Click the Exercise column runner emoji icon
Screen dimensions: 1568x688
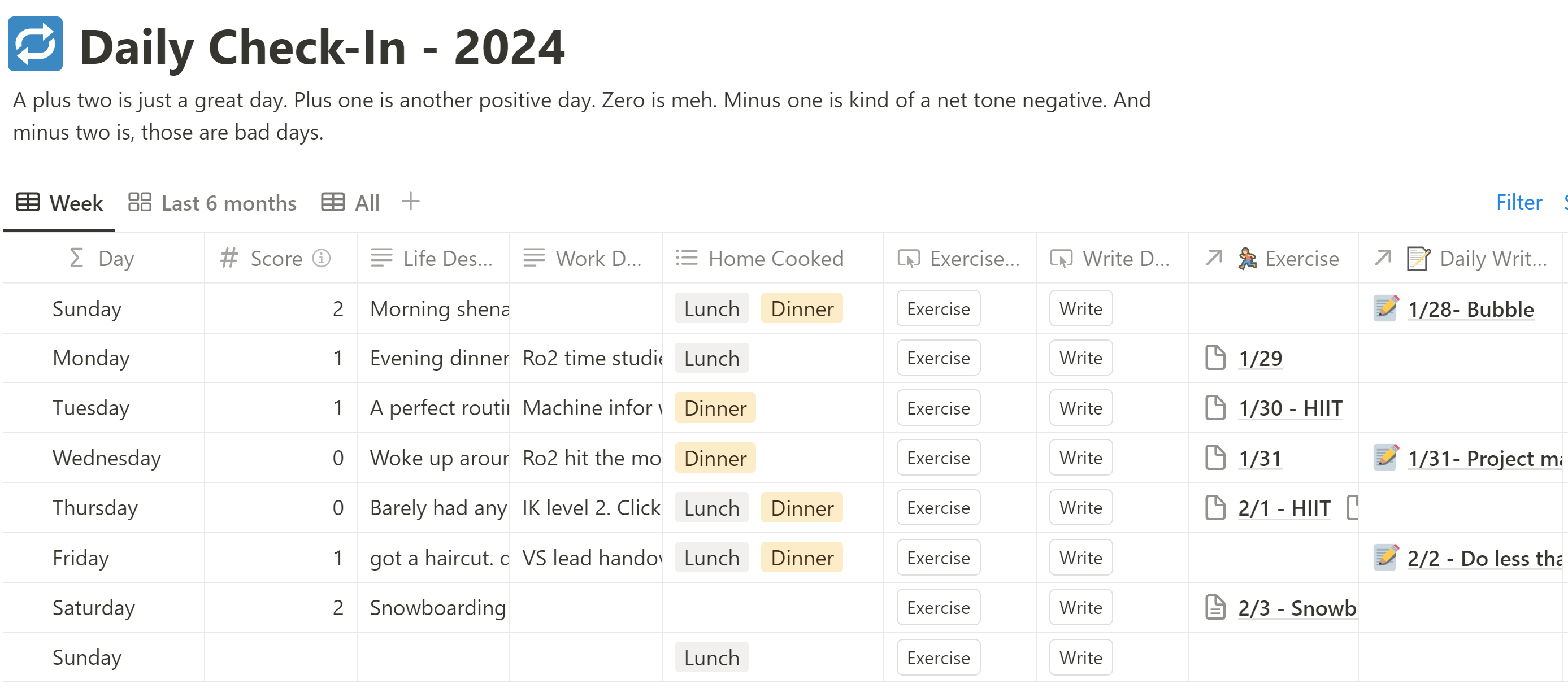coord(1246,259)
